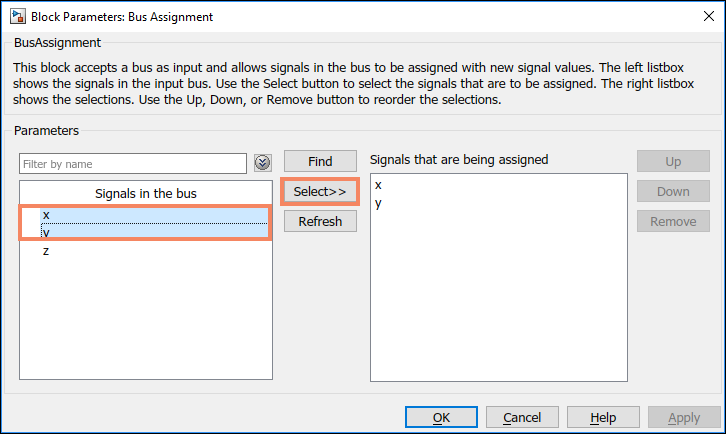Move the selection with the Up button
The height and width of the screenshot is (434, 726).
coord(673,161)
